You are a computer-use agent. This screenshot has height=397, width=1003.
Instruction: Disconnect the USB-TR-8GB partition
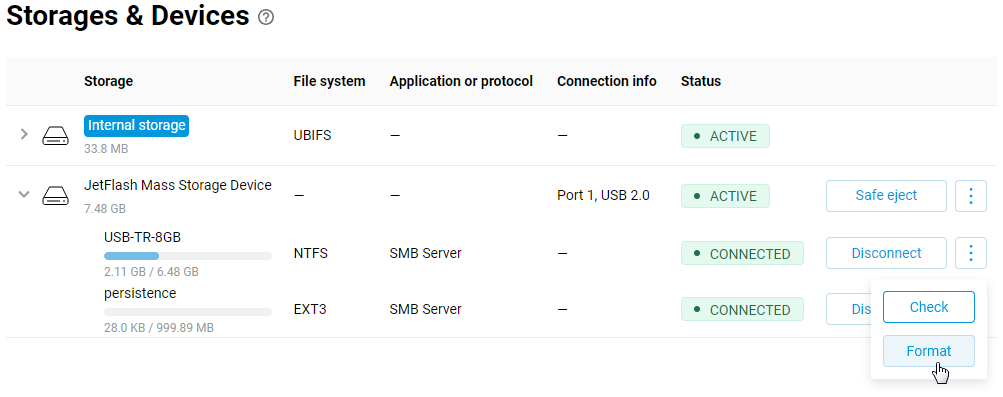pyautogui.click(x=886, y=253)
